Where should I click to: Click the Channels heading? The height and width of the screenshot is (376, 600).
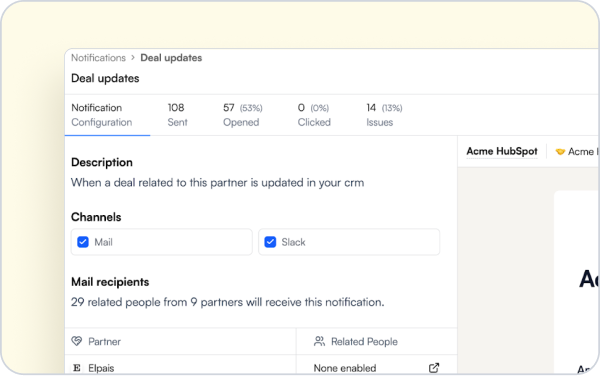96,217
